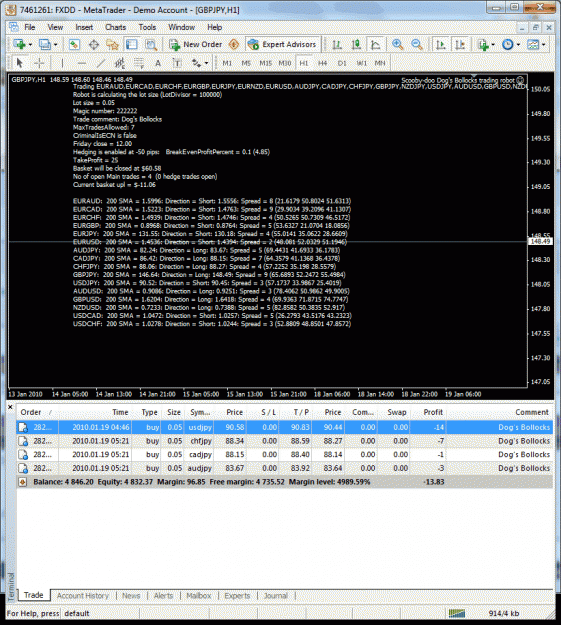561x625 pixels.
Task: Switch to the Journal tab
Action: (276, 596)
